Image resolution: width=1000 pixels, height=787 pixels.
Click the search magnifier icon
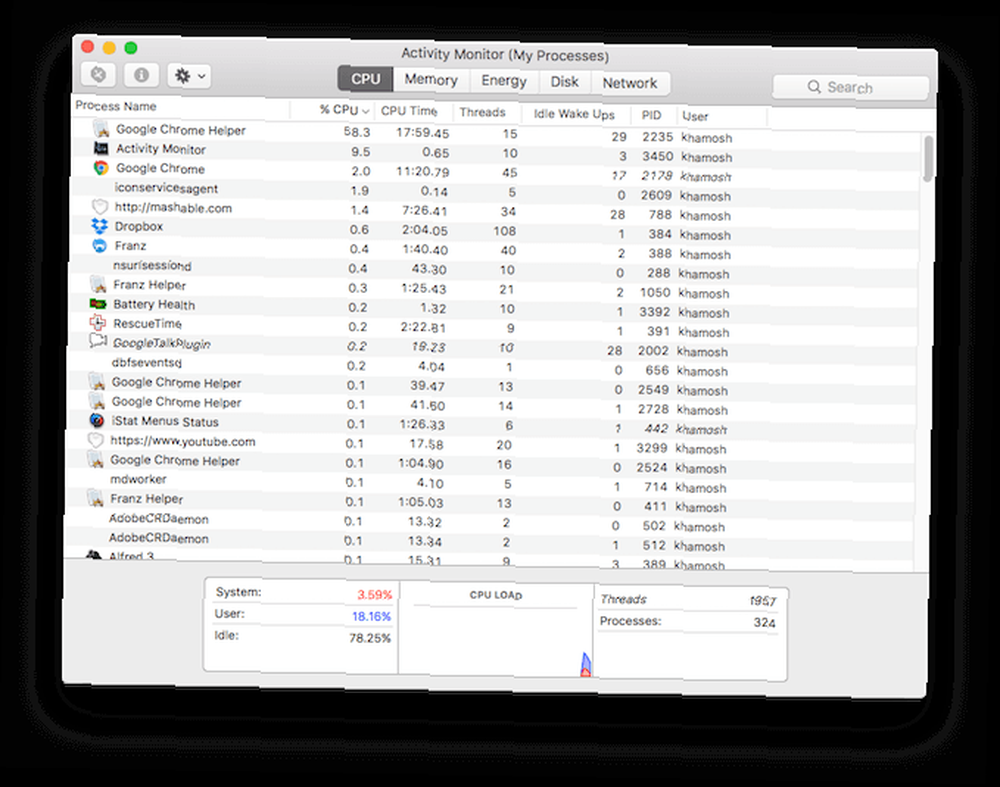[x=814, y=86]
